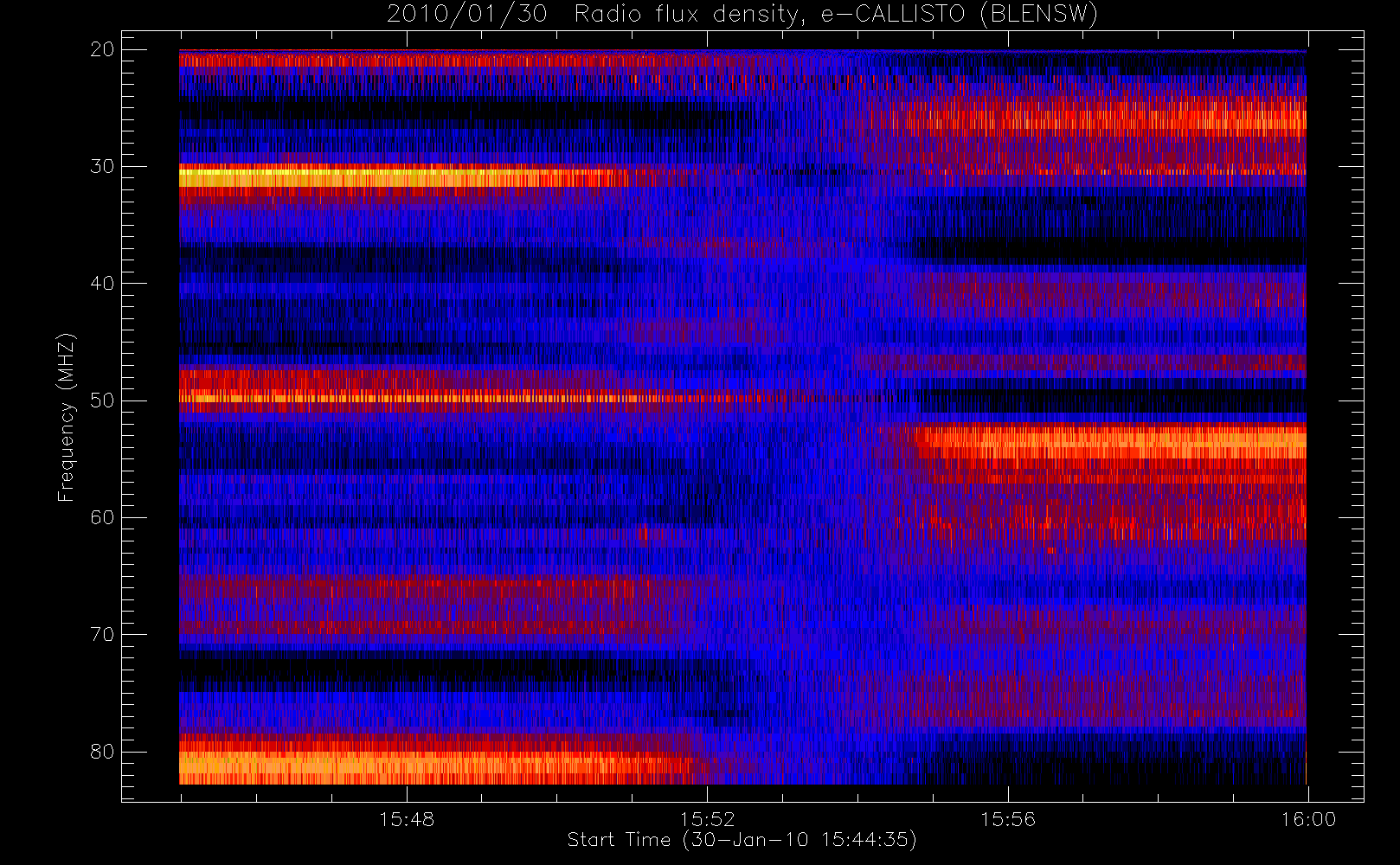
Task: Click the '40' frequency tick label
Action: point(102,284)
